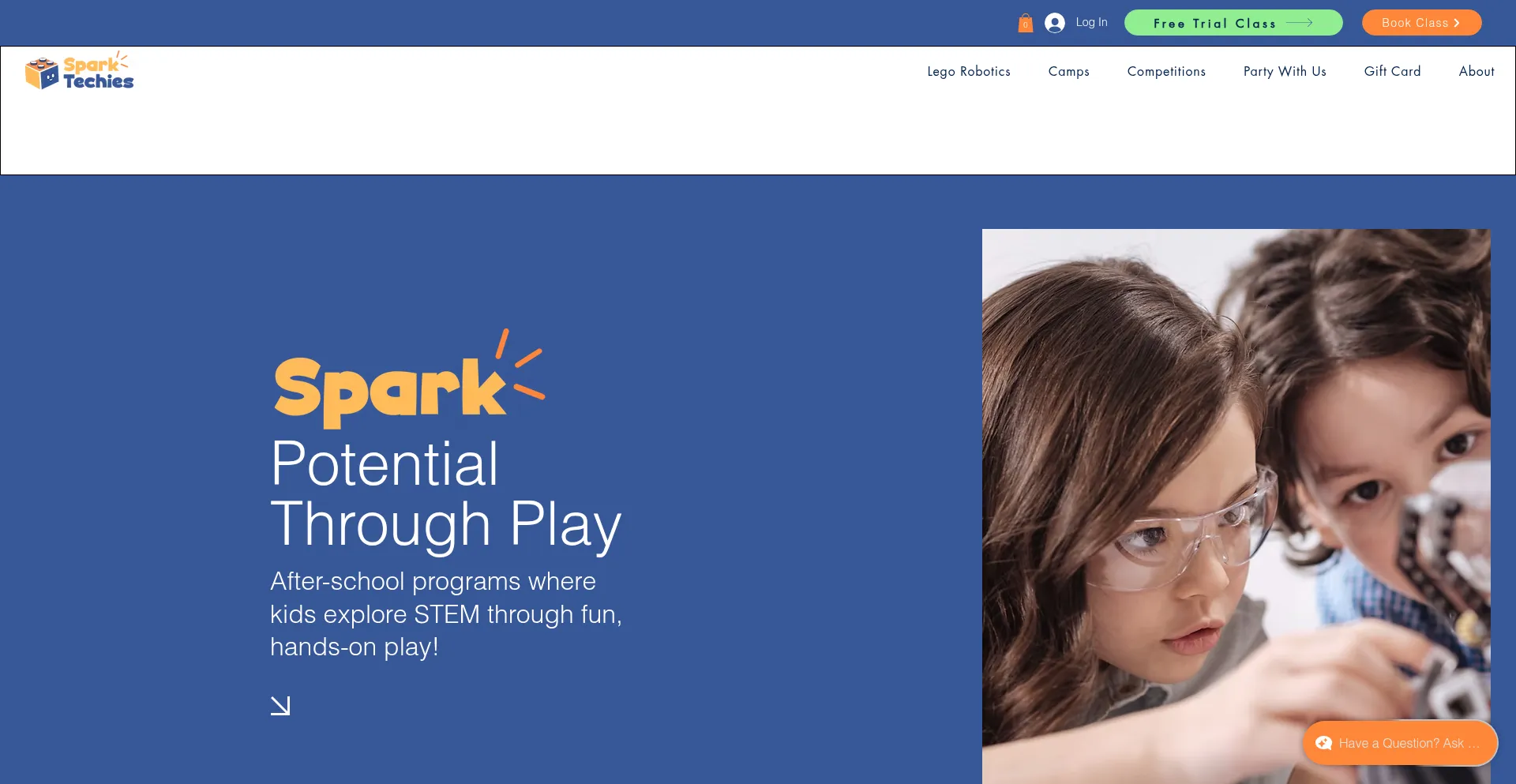This screenshot has width=1516, height=784.
Task: Open the Have a Question chat widget
Action: [x=1400, y=743]
